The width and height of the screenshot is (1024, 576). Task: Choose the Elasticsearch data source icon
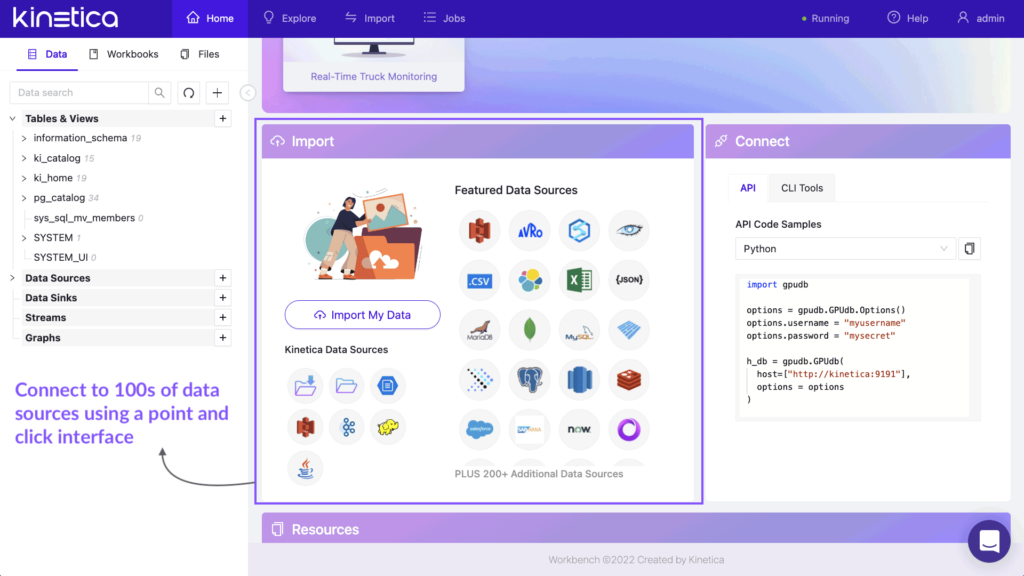530,281
